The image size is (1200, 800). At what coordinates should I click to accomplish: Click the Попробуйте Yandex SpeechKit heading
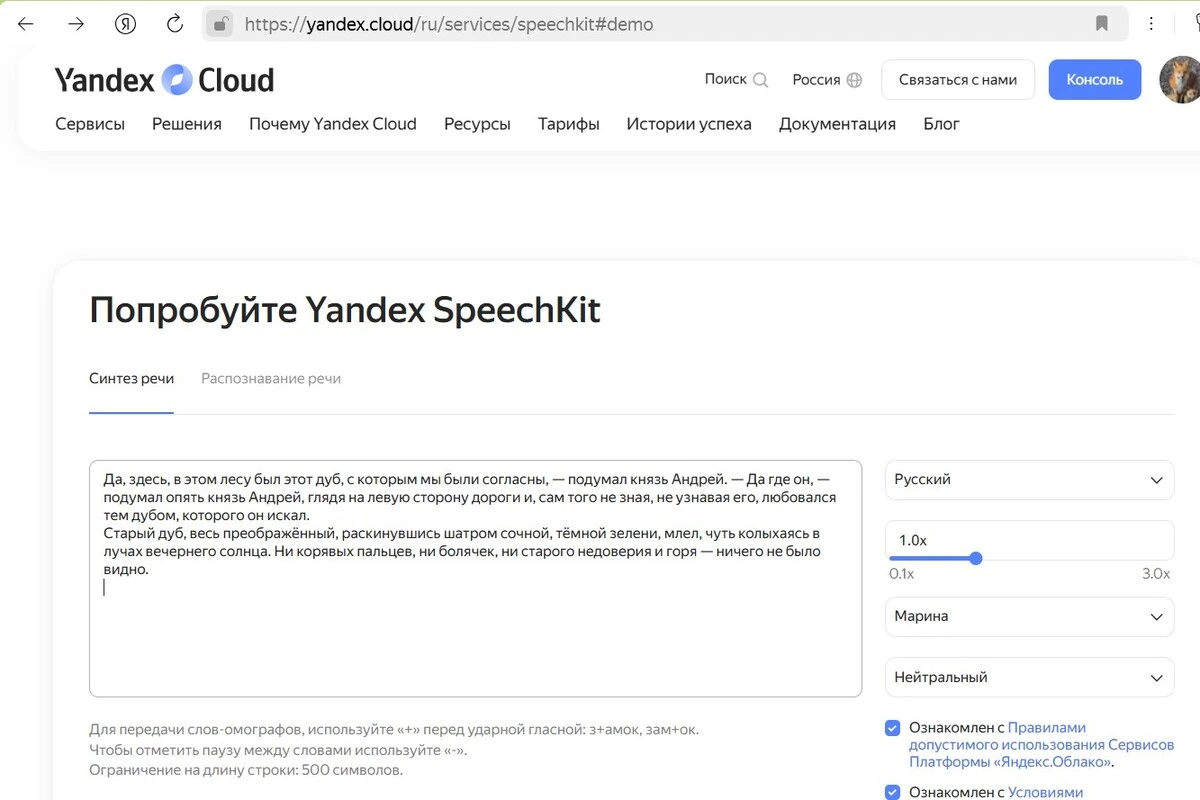[x=345, y=311]
